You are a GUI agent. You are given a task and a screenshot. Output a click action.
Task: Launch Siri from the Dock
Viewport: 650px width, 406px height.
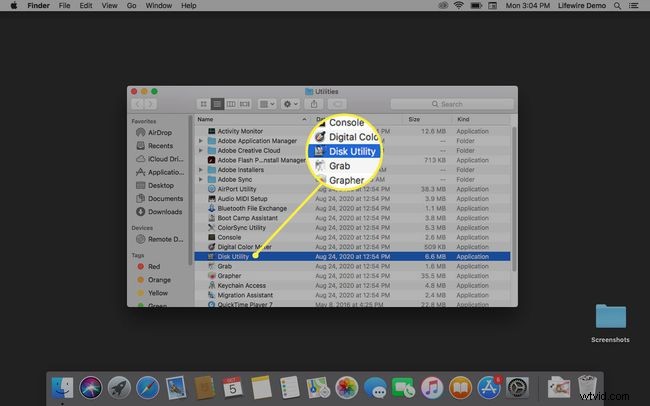[90, 388]
